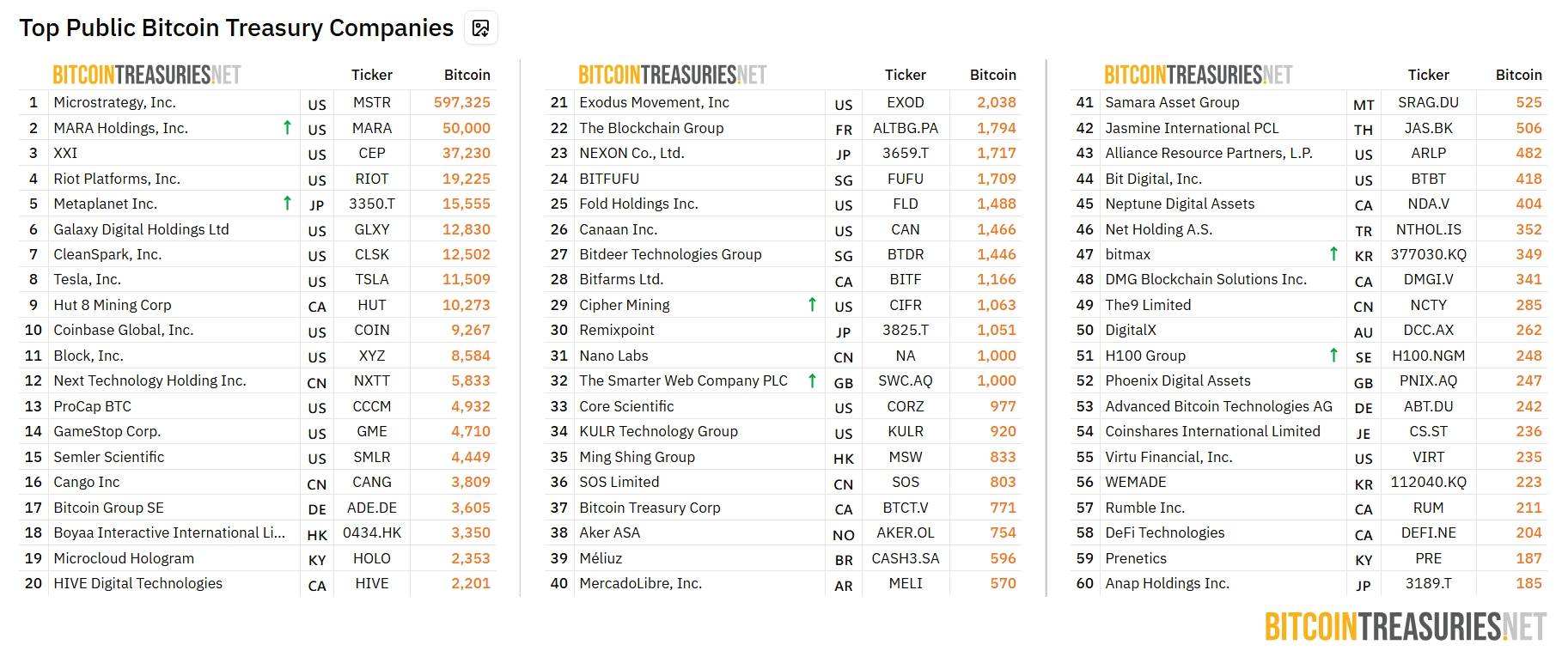Viewport: 1568px width, 651px height.
Task: Click green arrow by The Smarter Web Company
Action: [812, 380]
